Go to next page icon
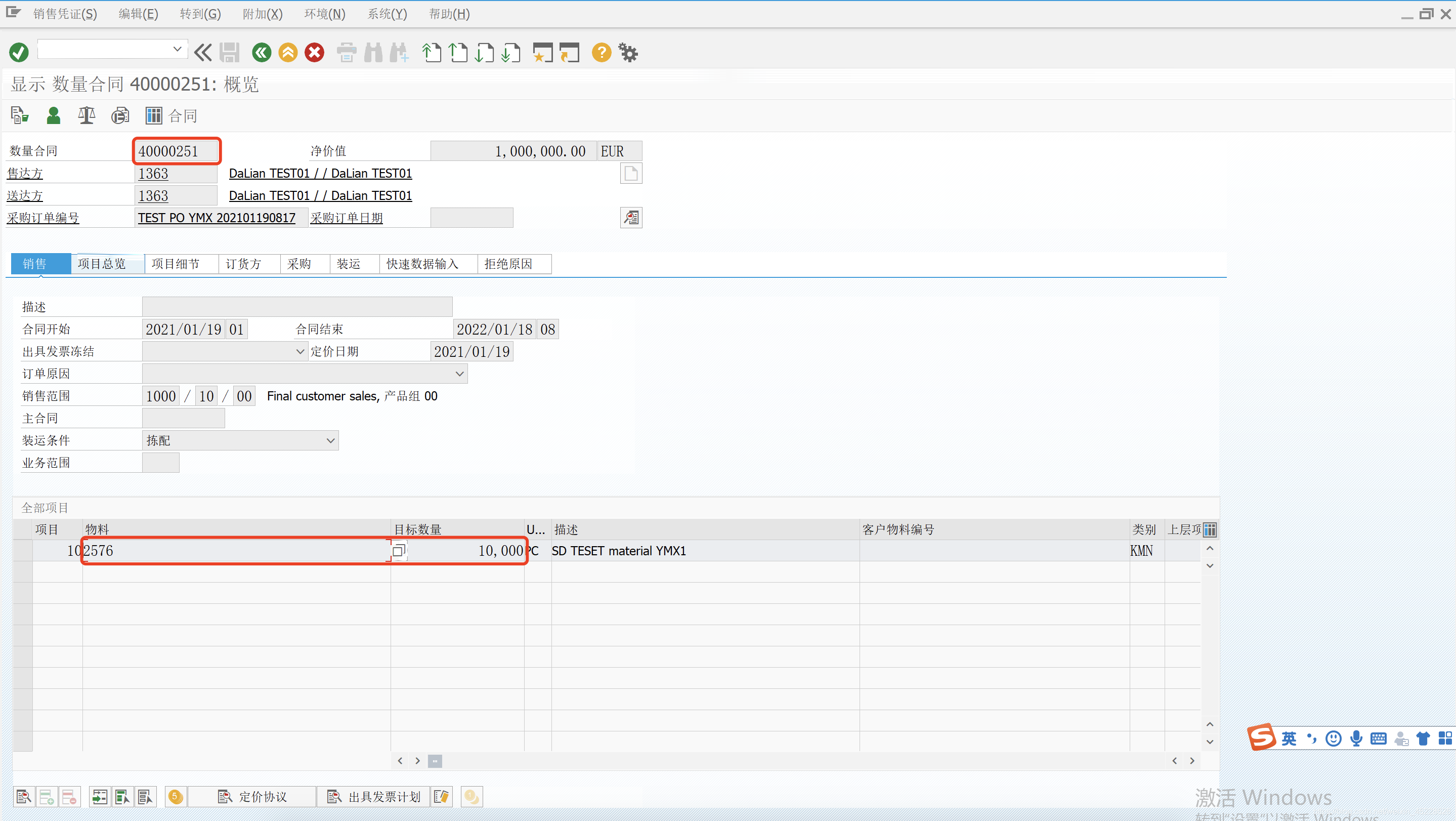The width and height of the screenshot is (1456, 821). click(x=484, y=53)
